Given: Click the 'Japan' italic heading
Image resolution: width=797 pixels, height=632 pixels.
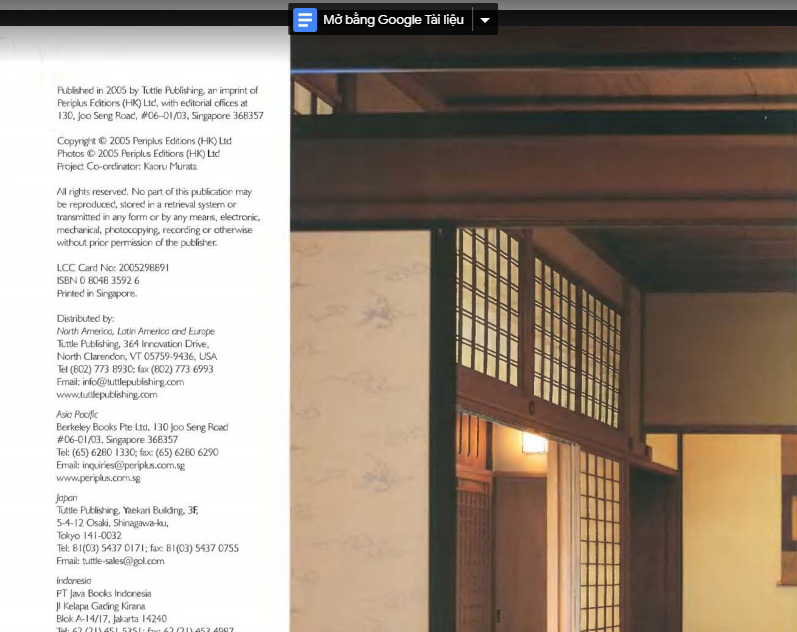Looking at the screenshot, I should [x=67, y=496].
